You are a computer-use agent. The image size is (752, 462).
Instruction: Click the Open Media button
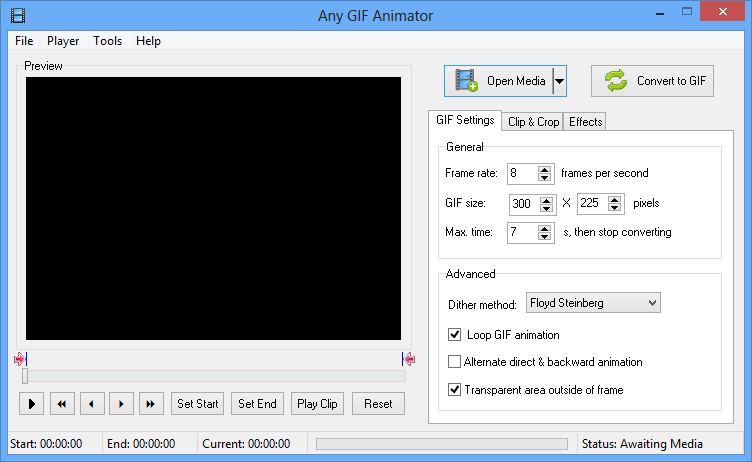tap(499, 81)
